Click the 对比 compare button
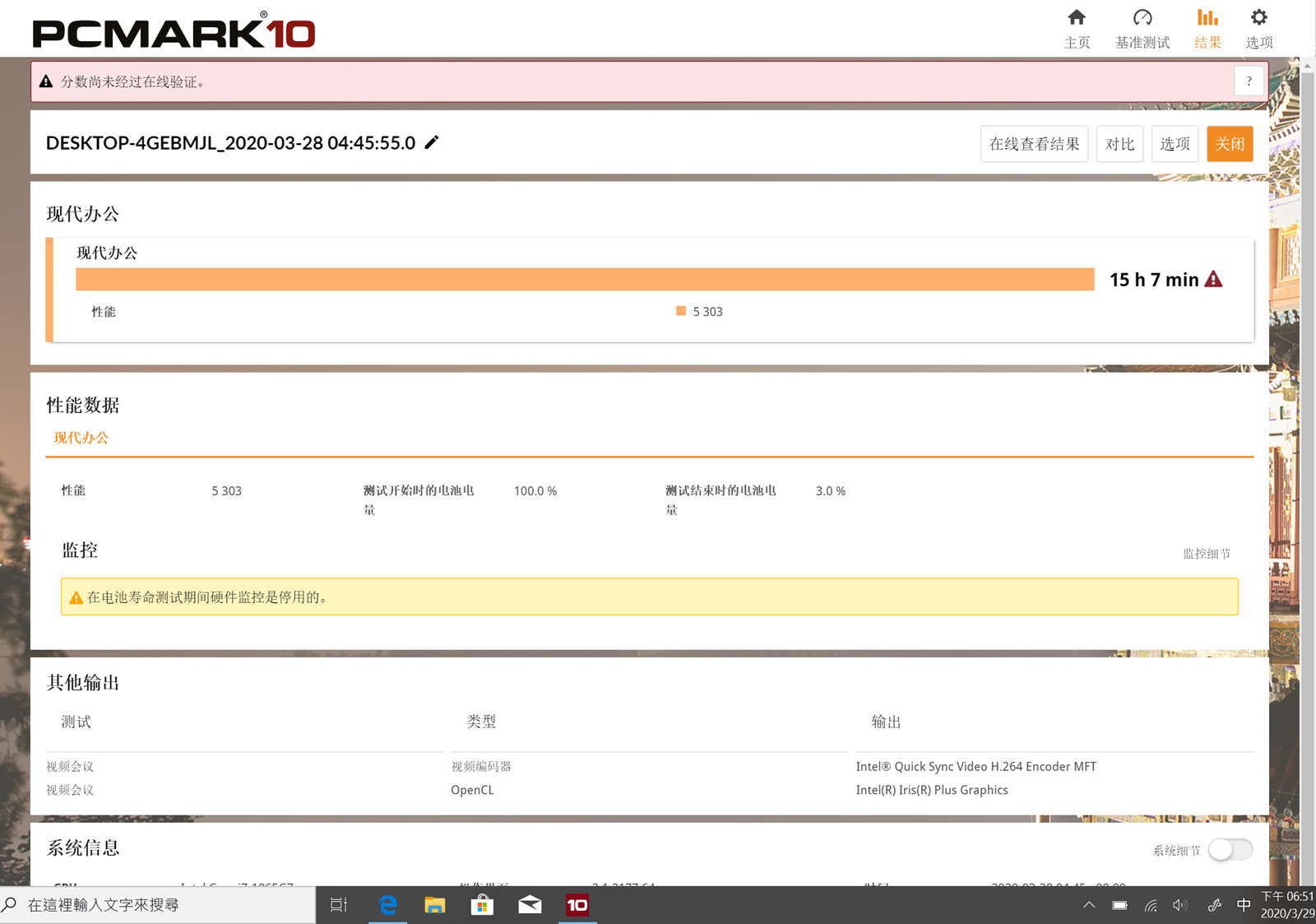The width and height of the screenshot is (1316, 924). pyautogui.click(x=1119, y=144)
